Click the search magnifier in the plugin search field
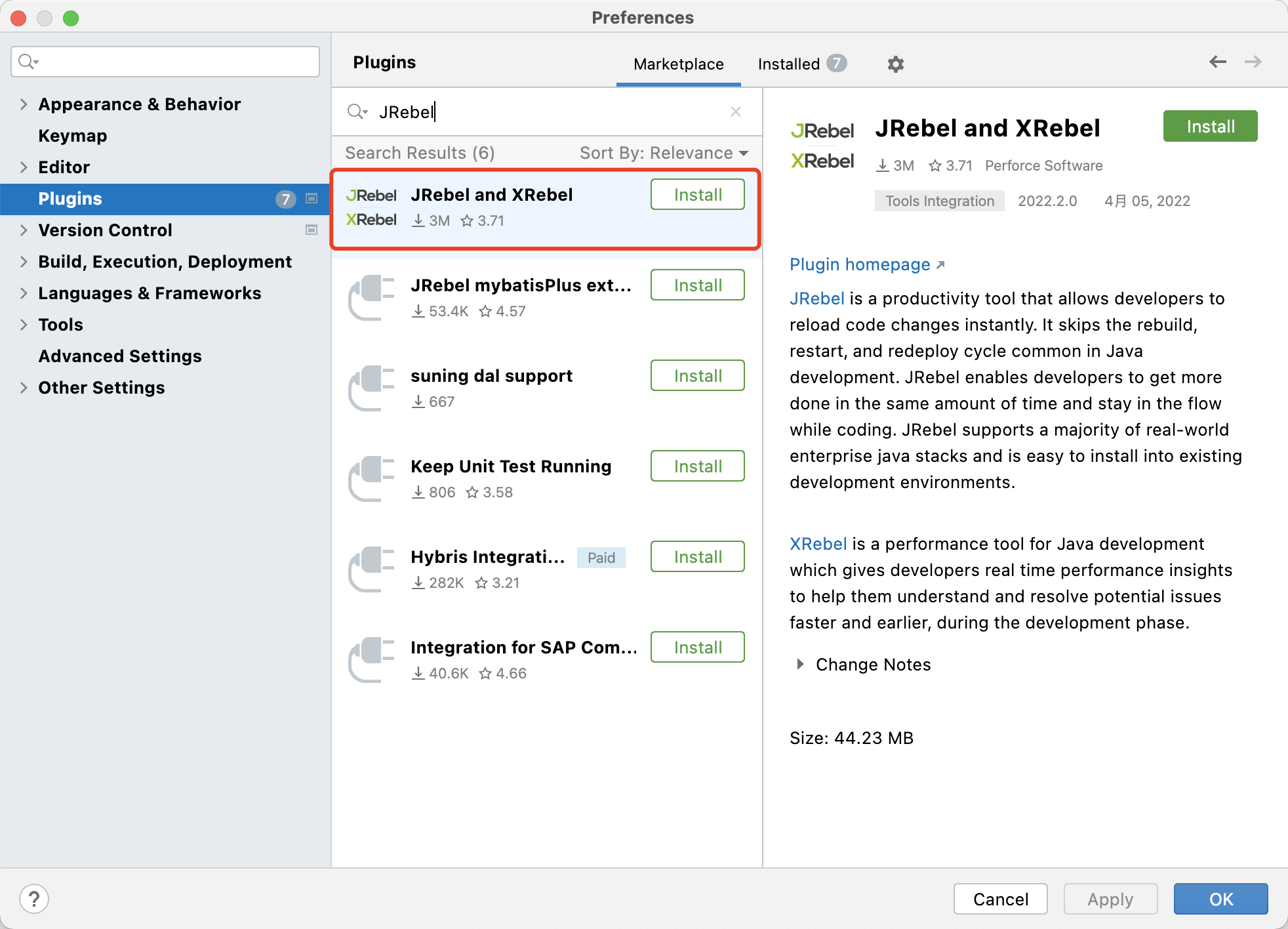Image resolution: width=1288 pixels, height=929 pixels. pyautogui.click(x=357, y=112)
